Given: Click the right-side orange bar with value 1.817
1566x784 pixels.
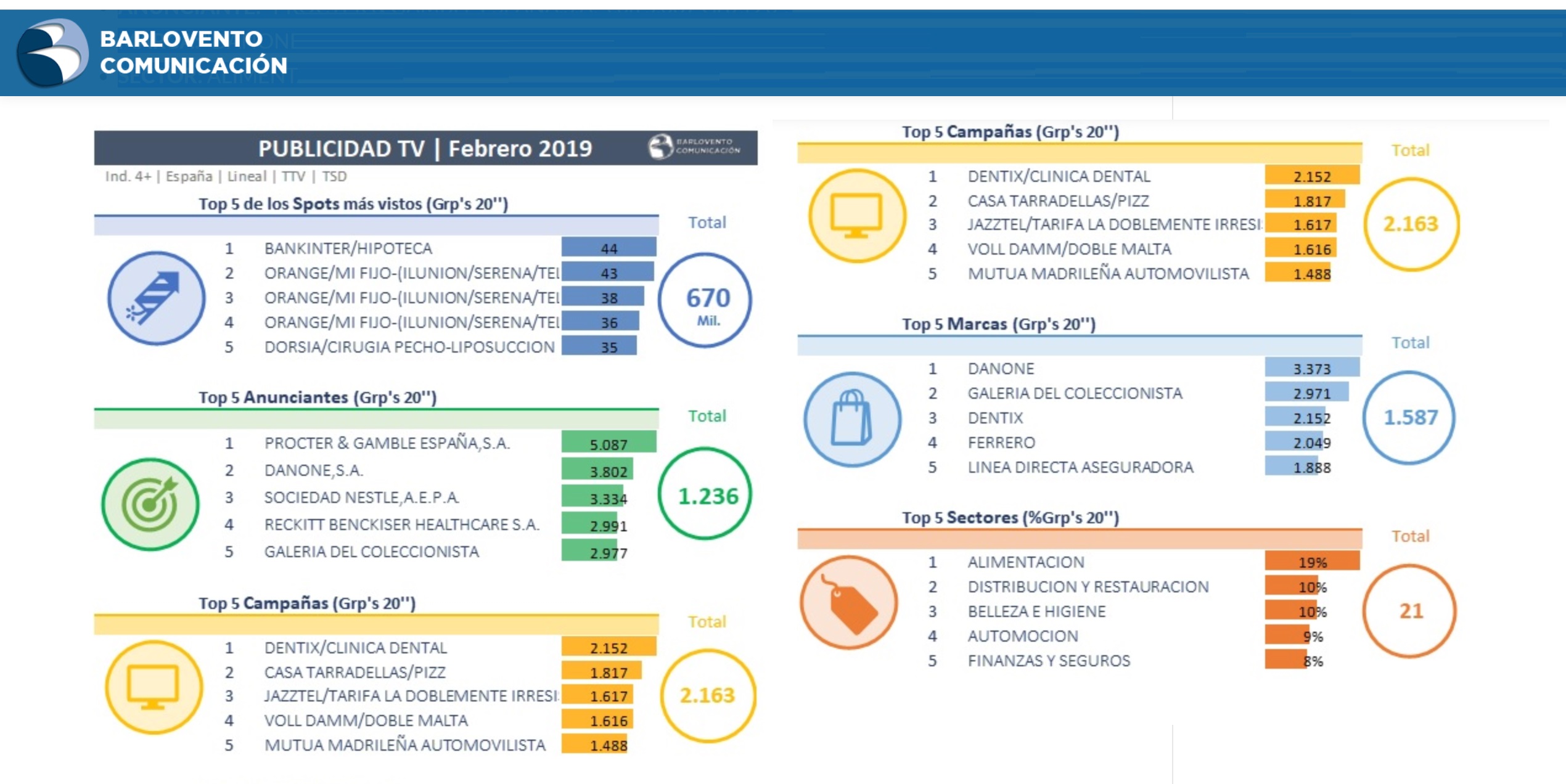Looking at the screenshot, I should coord(1305,200).
